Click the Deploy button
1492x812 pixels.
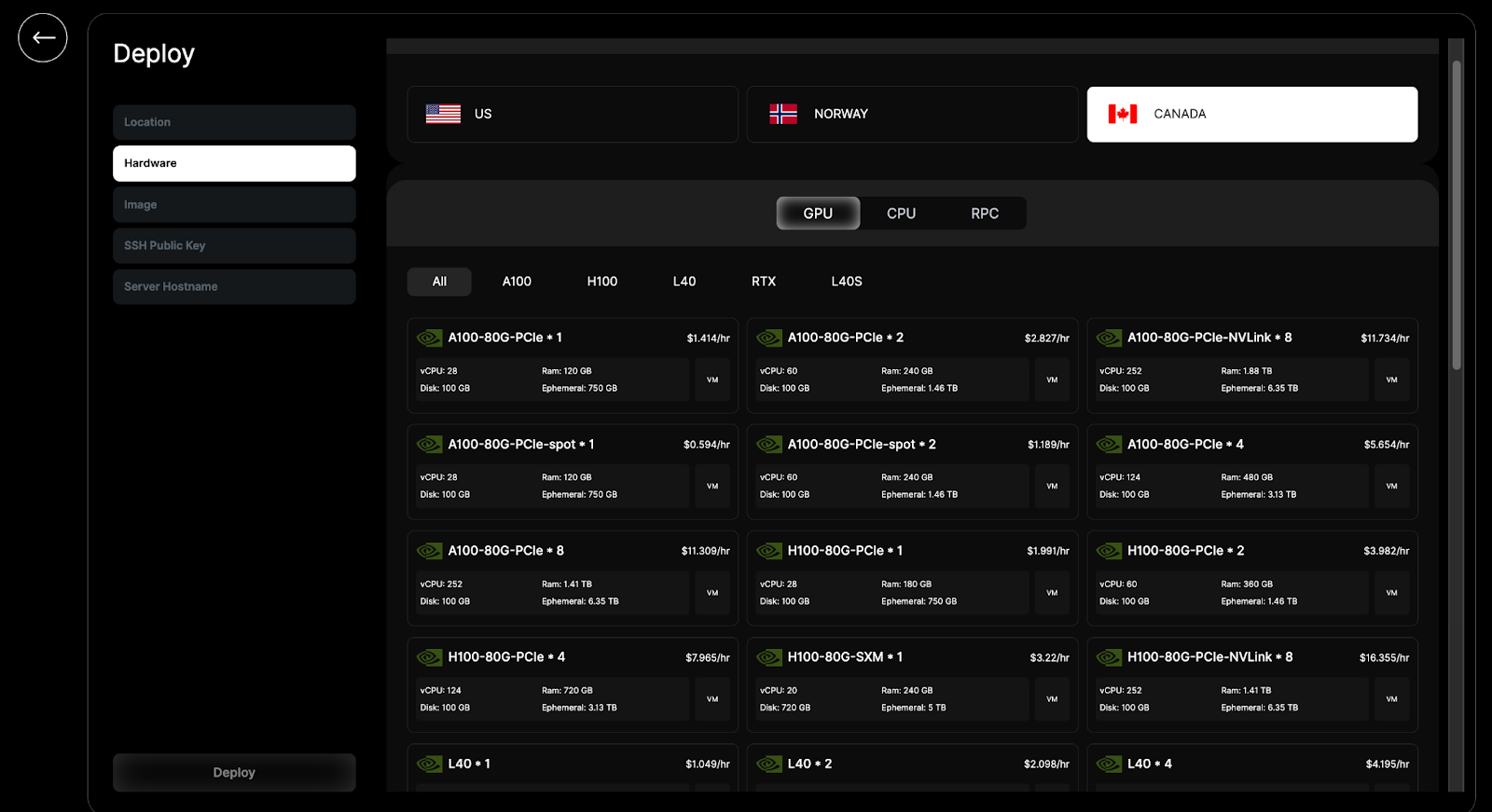tap(234, 773)
